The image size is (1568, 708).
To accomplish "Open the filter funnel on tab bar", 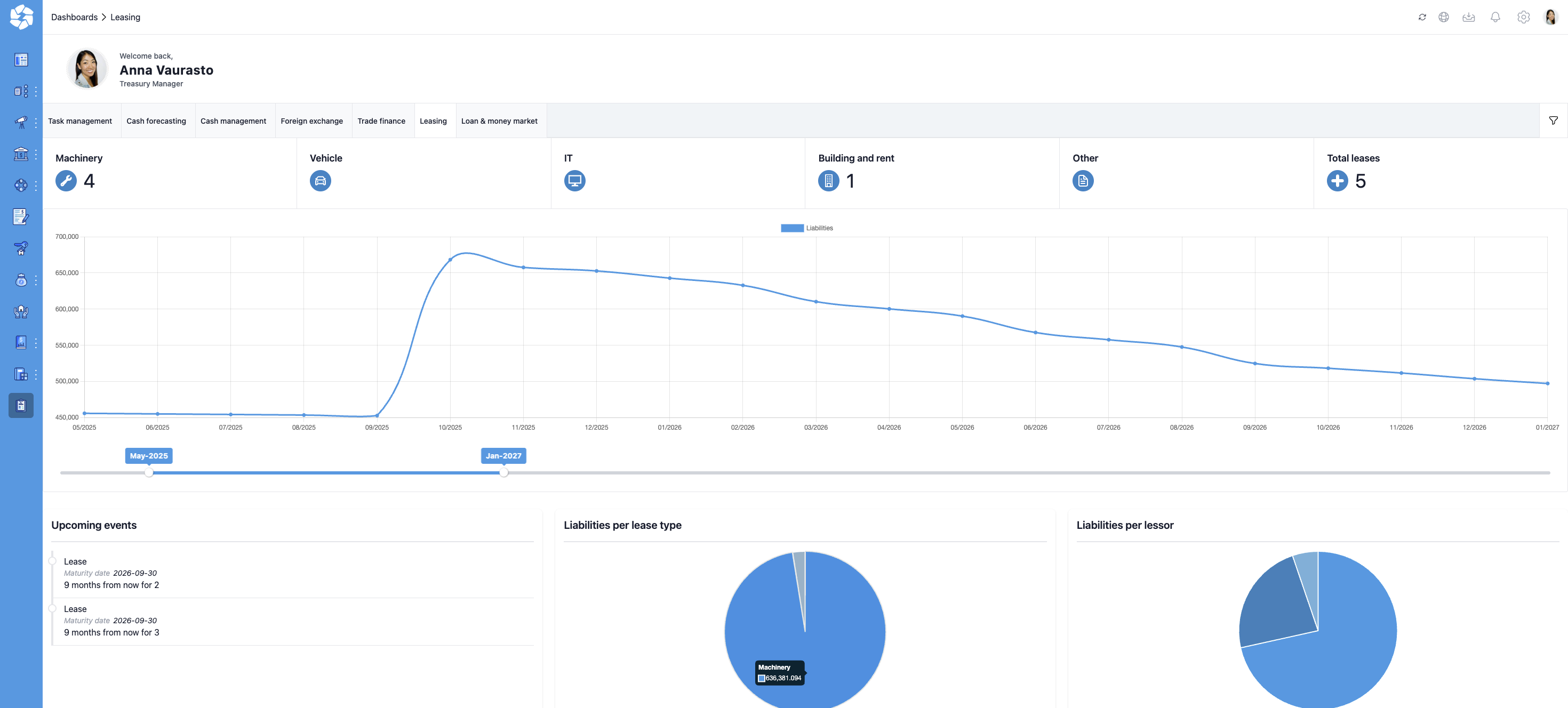I will (1554, 120).
